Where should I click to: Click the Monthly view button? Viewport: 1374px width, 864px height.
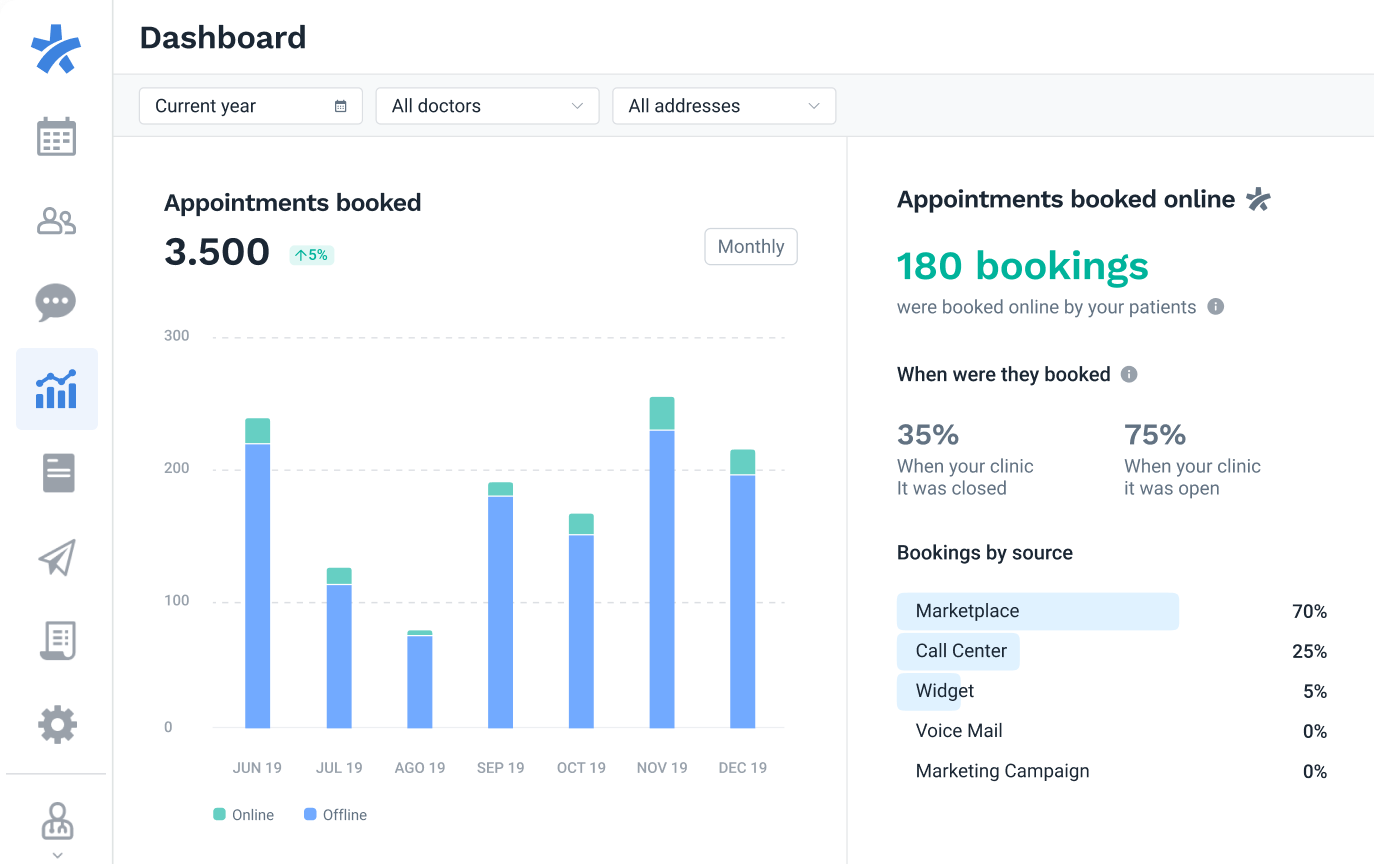[x=750, y=247]
